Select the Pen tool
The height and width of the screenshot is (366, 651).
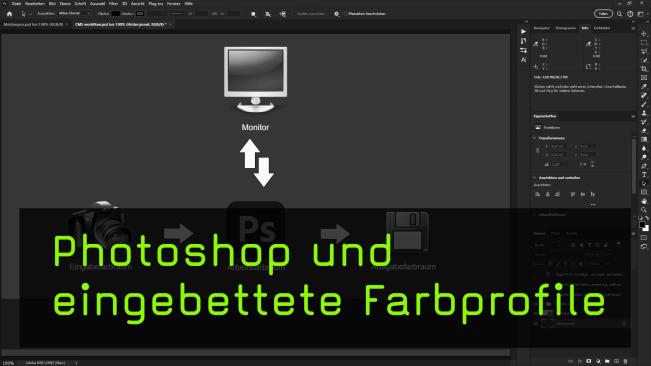tap(644, 166)
